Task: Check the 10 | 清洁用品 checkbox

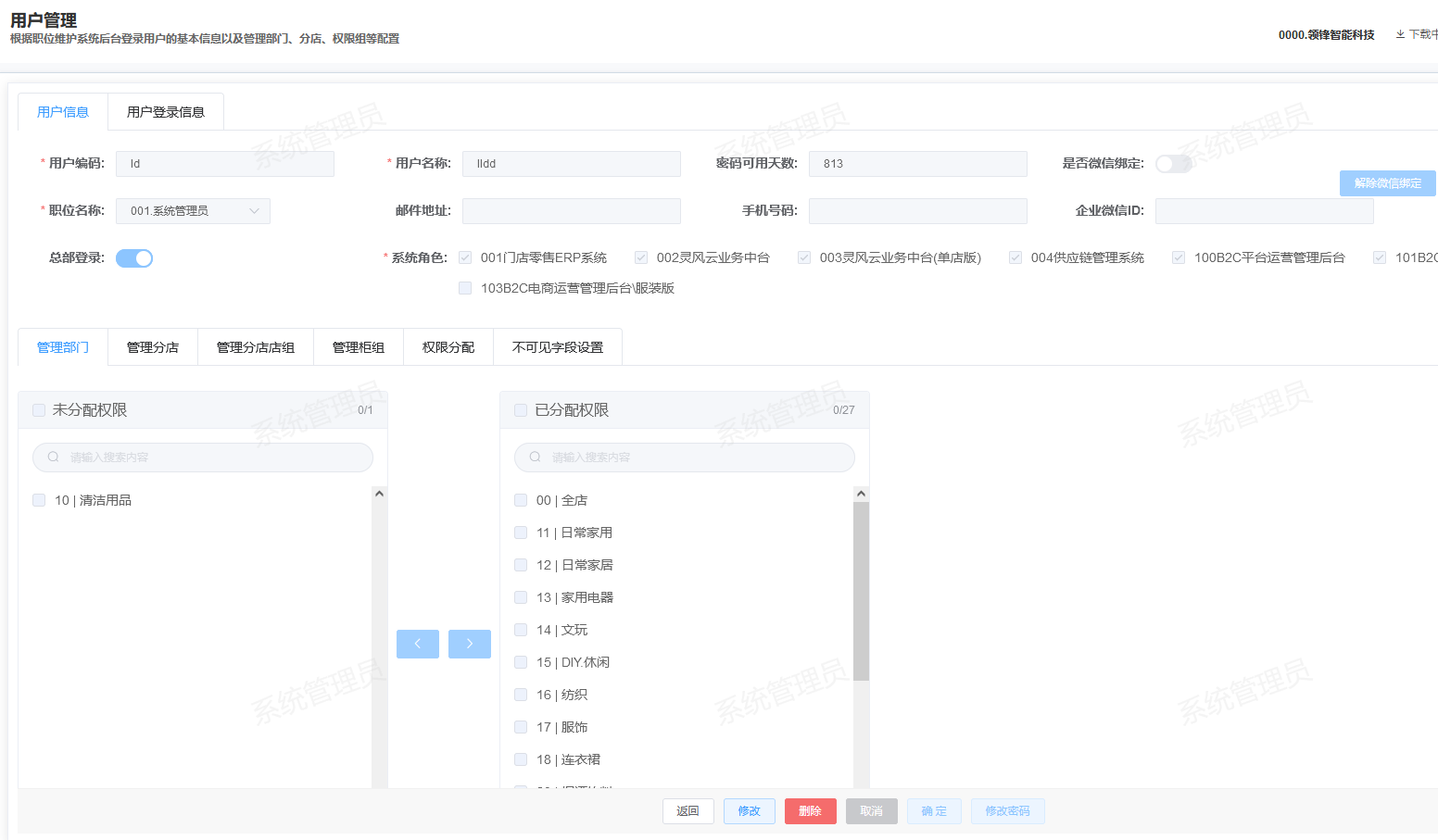Action: click(39, 500)
